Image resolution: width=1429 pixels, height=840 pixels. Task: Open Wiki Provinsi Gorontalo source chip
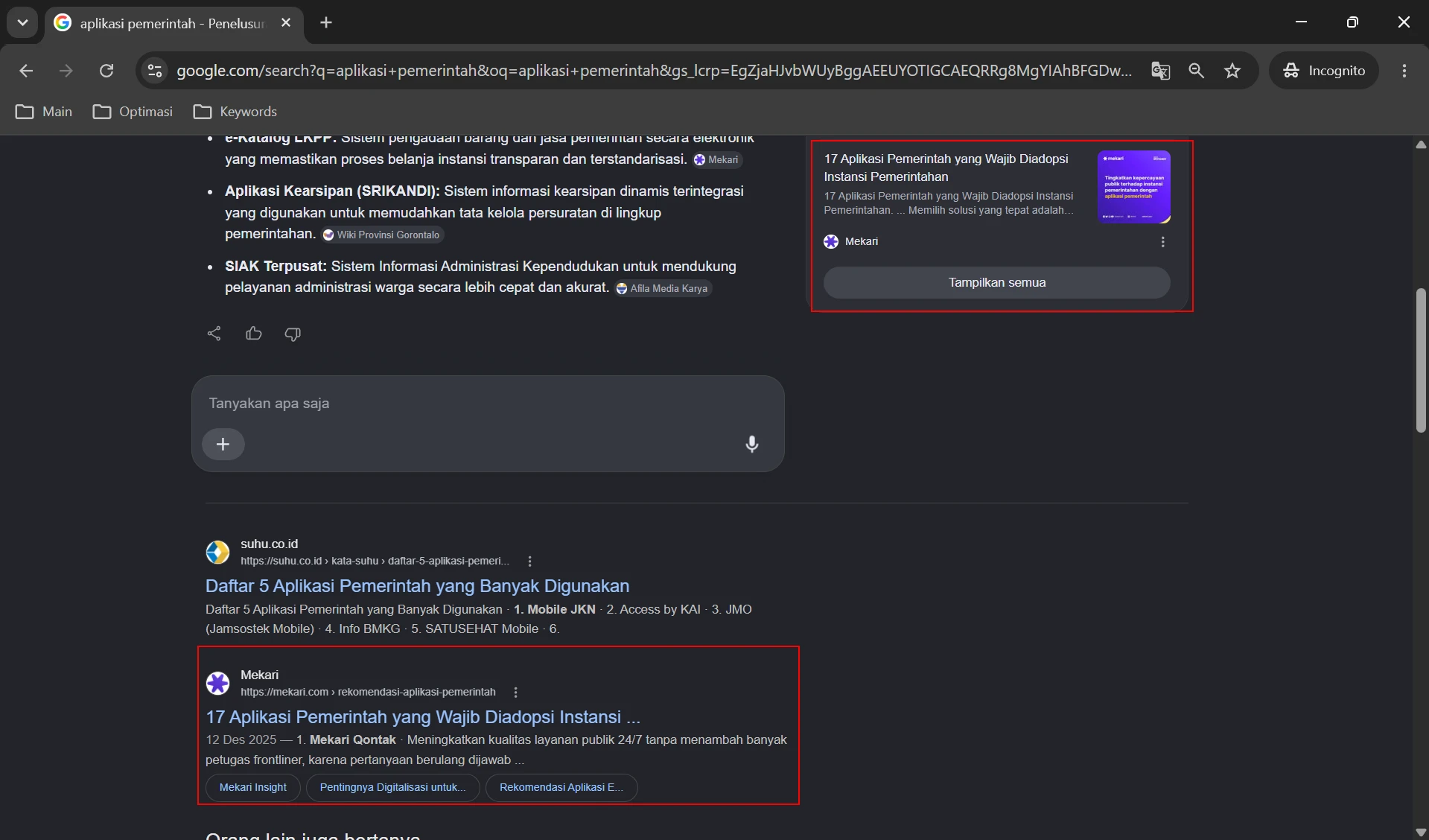382,235
